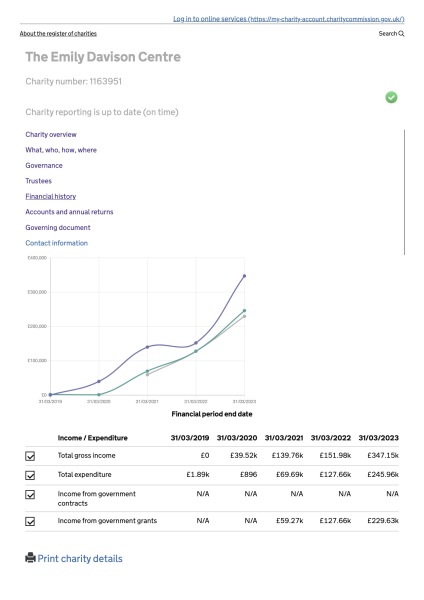This screenshot has width=424, height=600.
Task: Click the £245.96k expenditure cell
Action: point(383,474)
